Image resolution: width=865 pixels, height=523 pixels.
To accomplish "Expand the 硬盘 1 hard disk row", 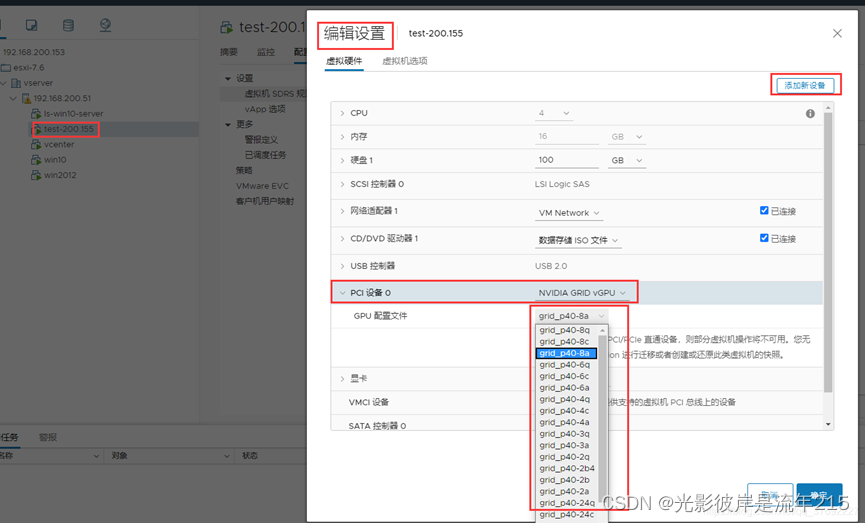I will 342,161.
